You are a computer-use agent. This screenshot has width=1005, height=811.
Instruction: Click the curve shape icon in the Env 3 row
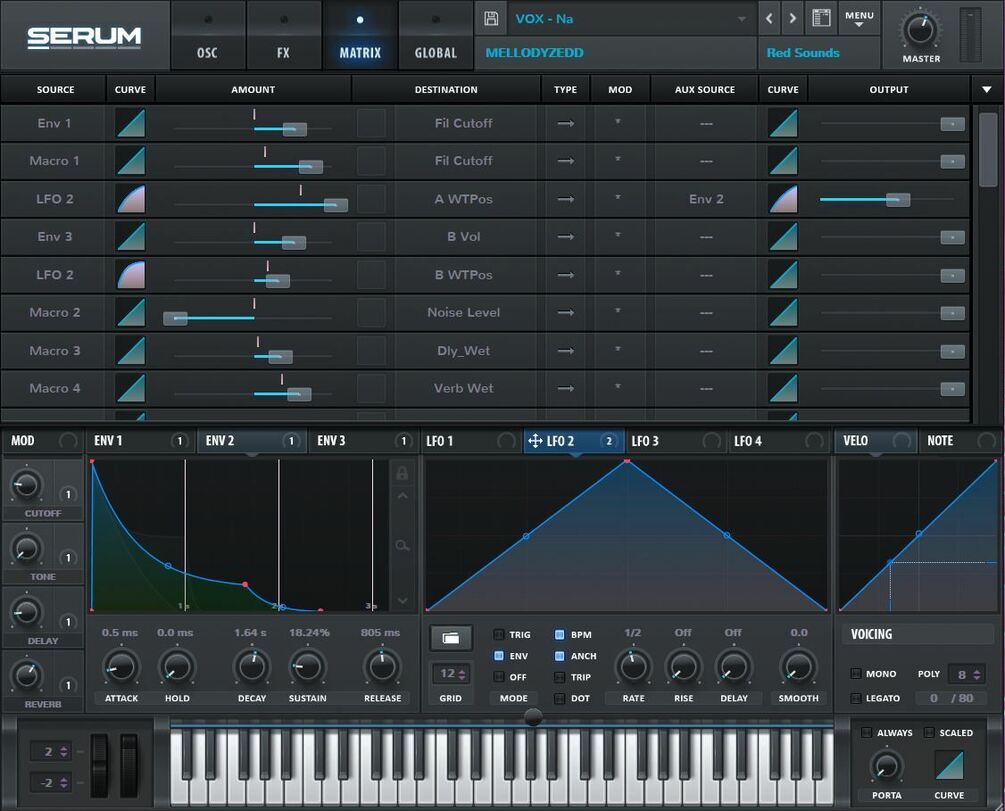click(x=131, y=237)
